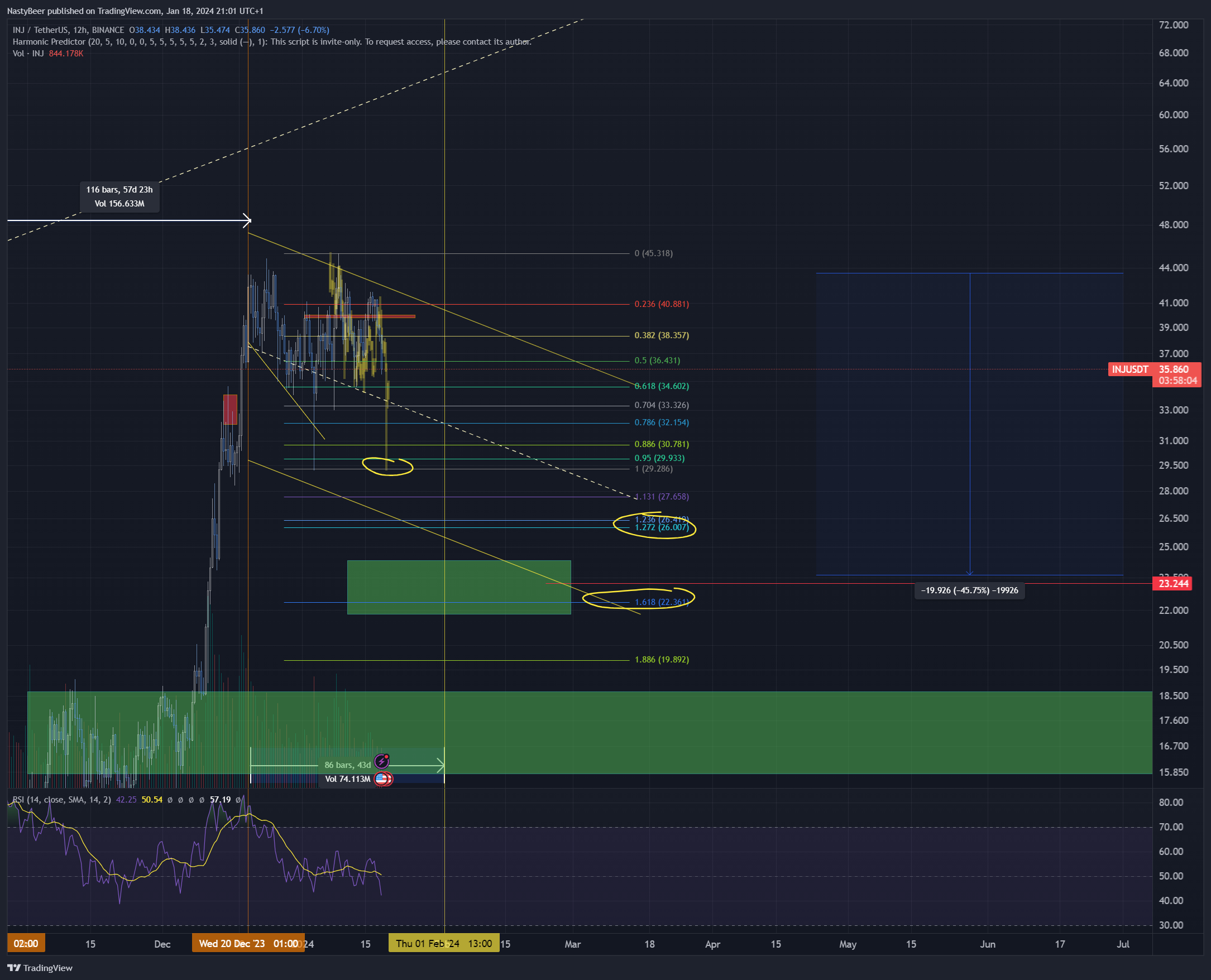Viewport: 1211px width, 980px height.
Task: Click the US flag economic event icon
Action: pyautogui.click(x=382, y=779)
